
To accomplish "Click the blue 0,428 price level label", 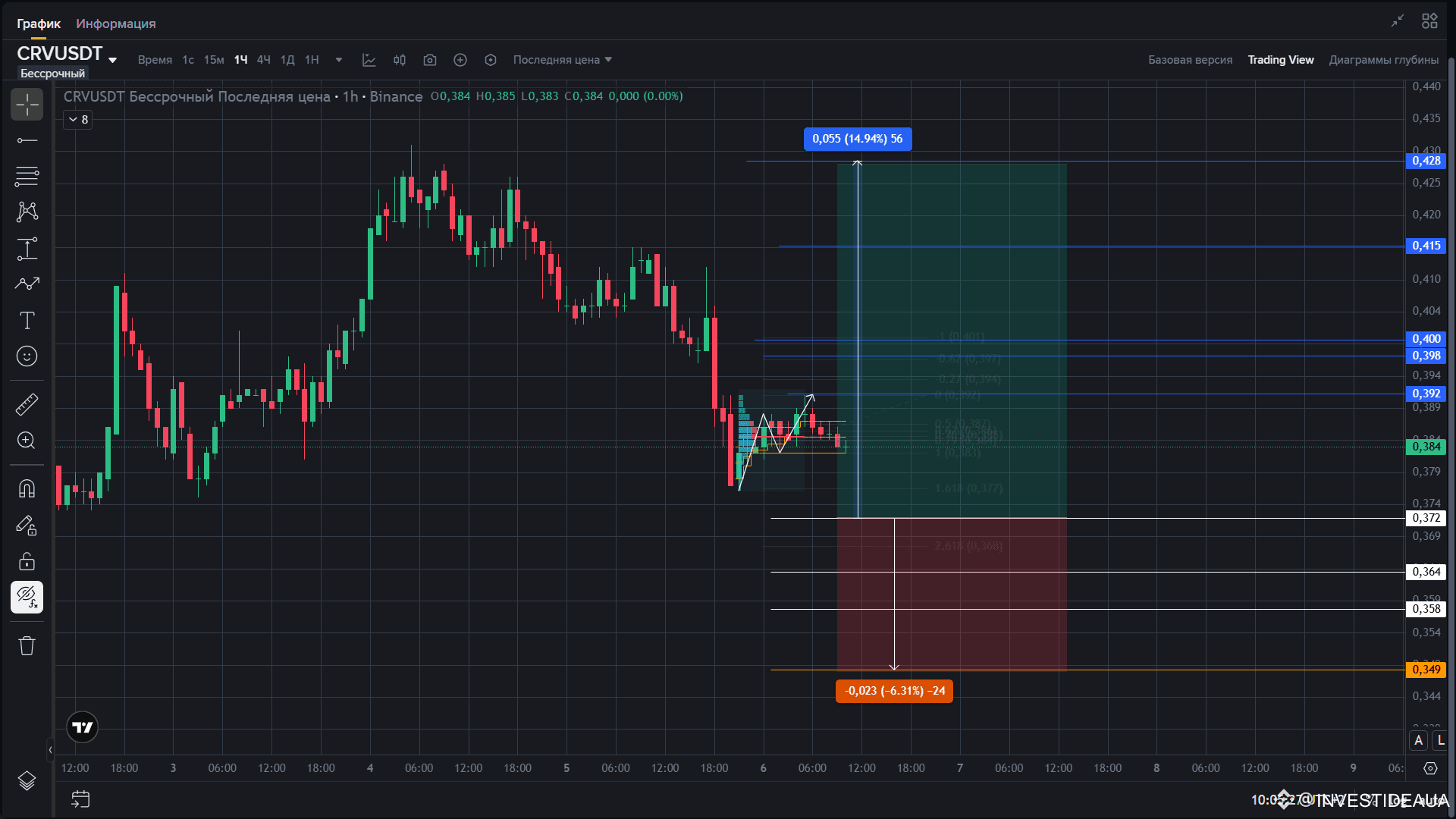I will [1426, 161].
